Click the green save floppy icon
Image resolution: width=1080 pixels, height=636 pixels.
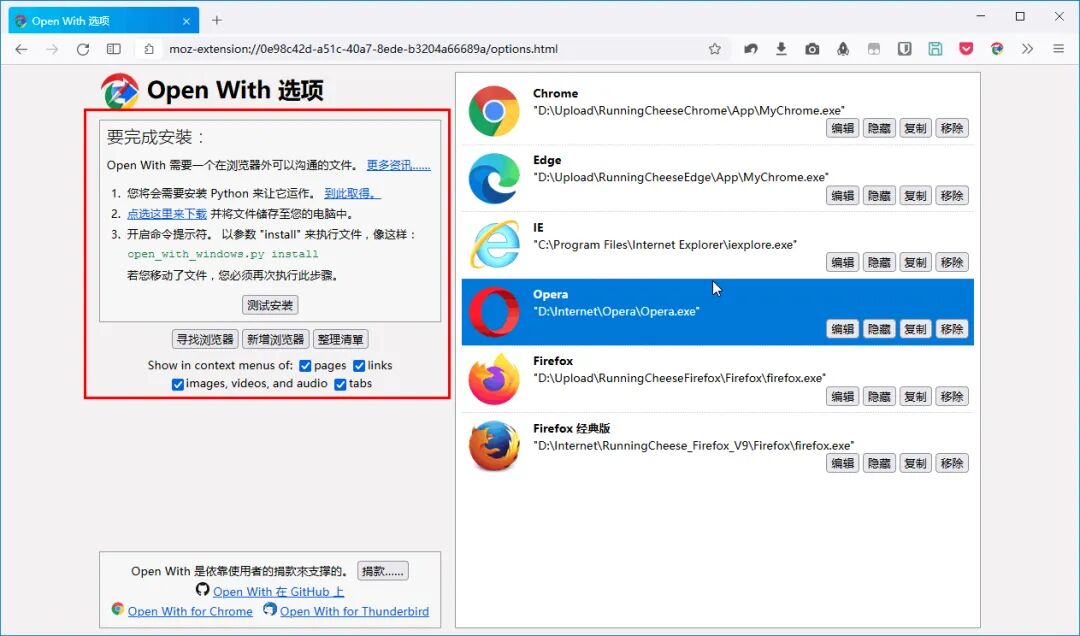(x=935, y=49)
